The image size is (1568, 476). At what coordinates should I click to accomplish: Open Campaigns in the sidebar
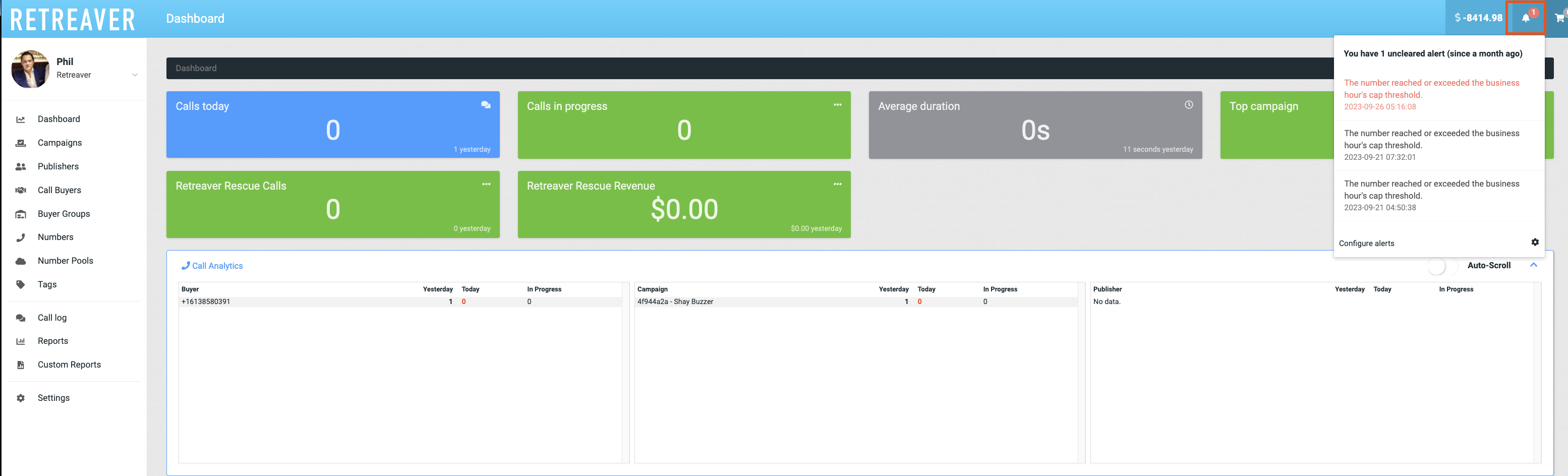pyautogui.click(x=59, y=142)
